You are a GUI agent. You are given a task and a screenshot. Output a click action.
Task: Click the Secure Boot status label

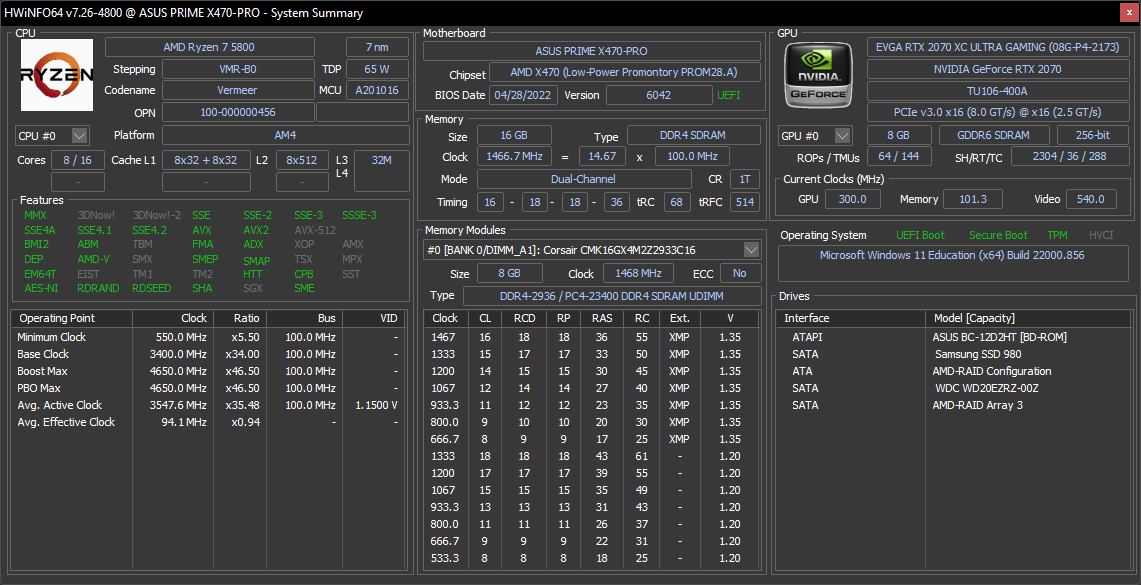point(997,235)
